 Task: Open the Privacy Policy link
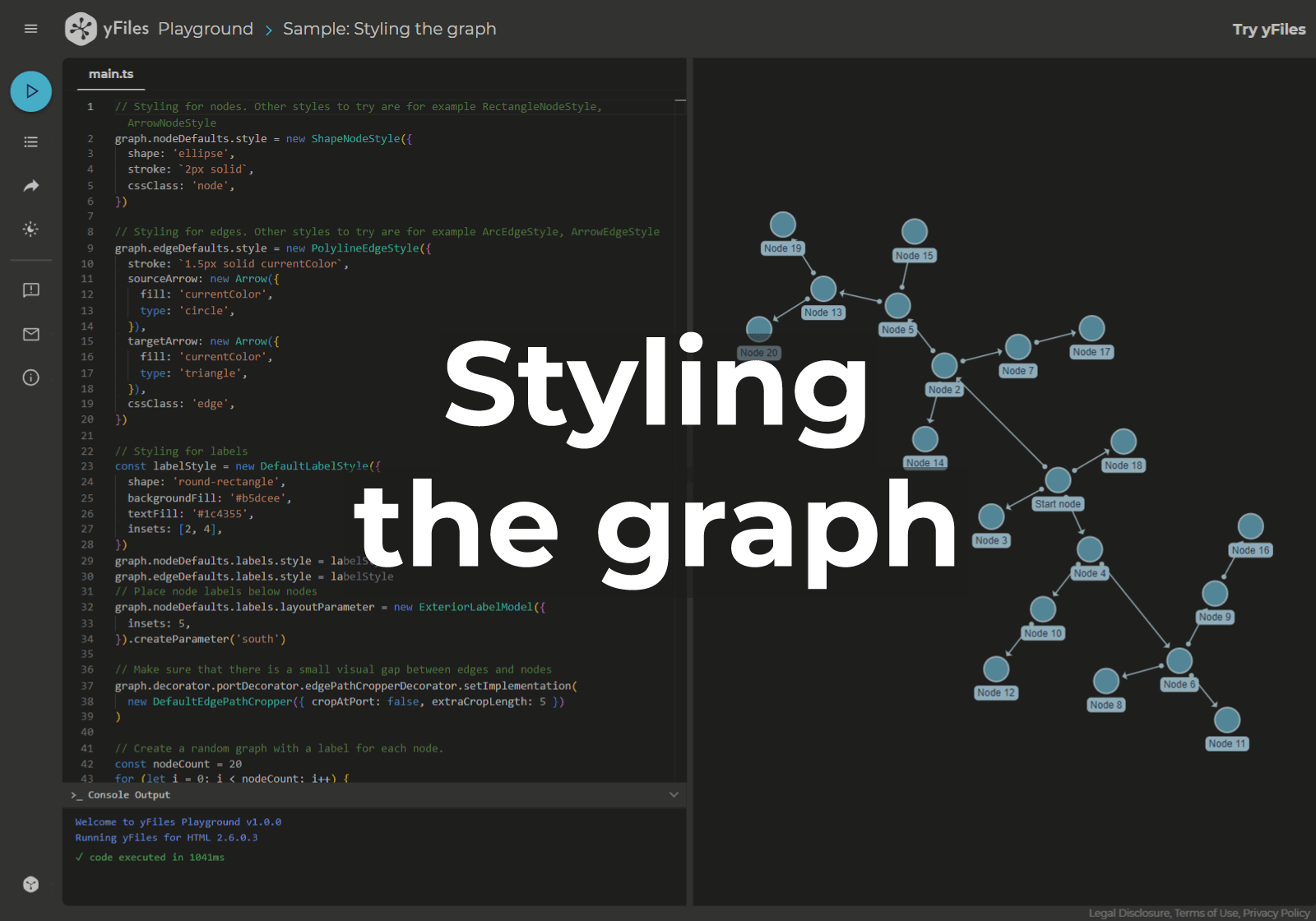1276,913
